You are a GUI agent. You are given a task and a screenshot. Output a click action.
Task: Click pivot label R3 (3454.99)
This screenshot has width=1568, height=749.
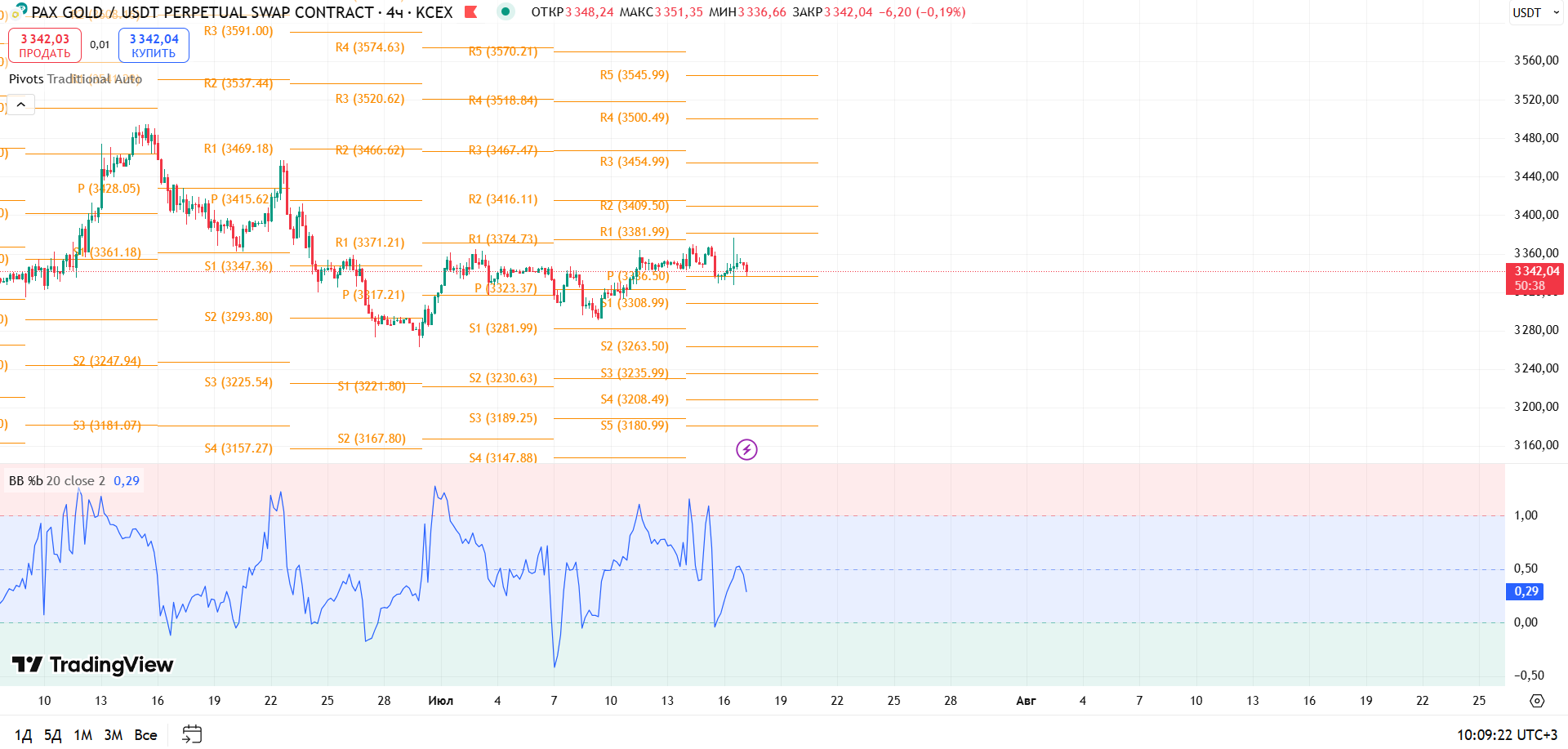point(635,162)
